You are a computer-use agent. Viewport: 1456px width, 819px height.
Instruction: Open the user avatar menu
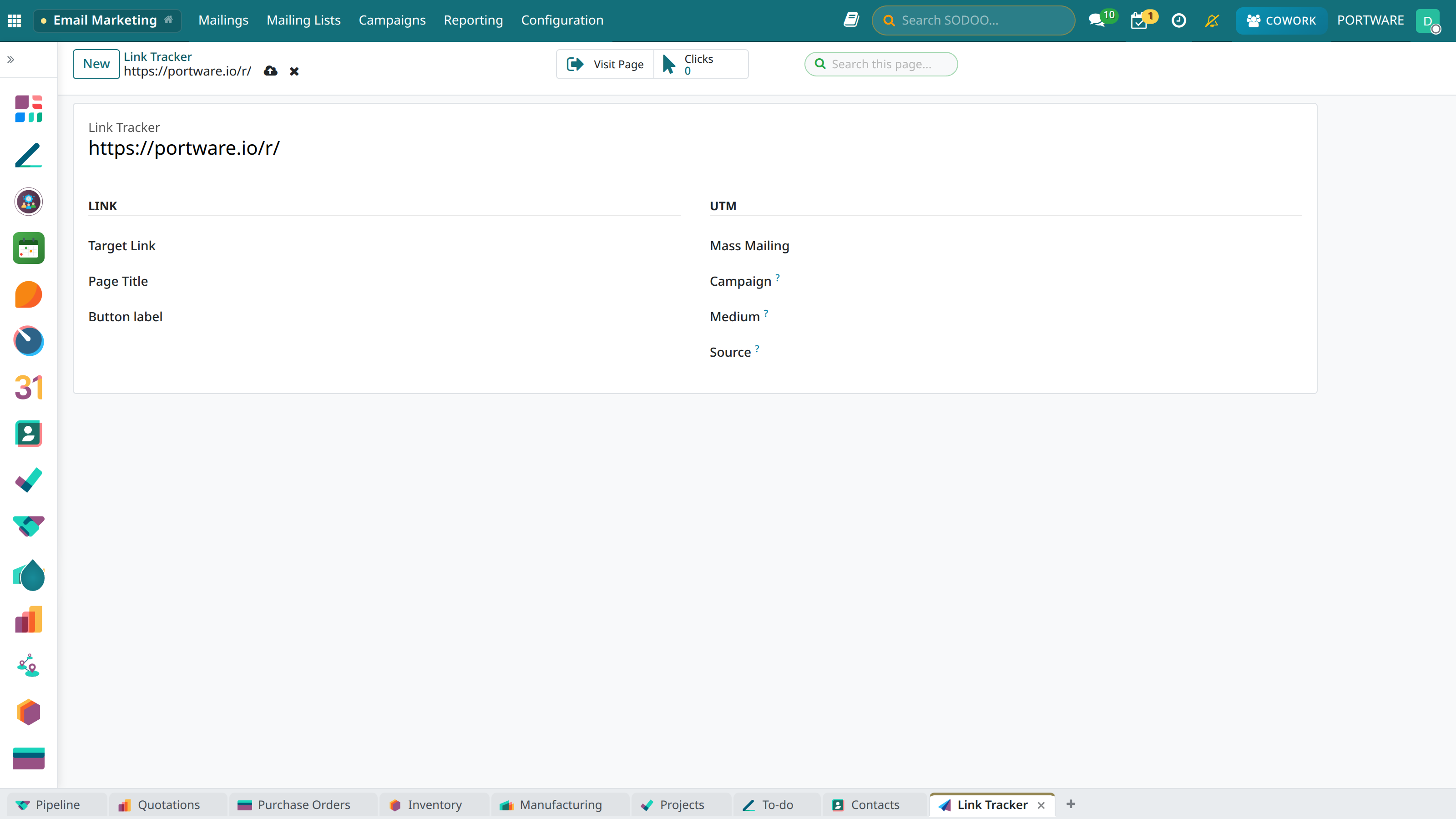coord(1428,21)
